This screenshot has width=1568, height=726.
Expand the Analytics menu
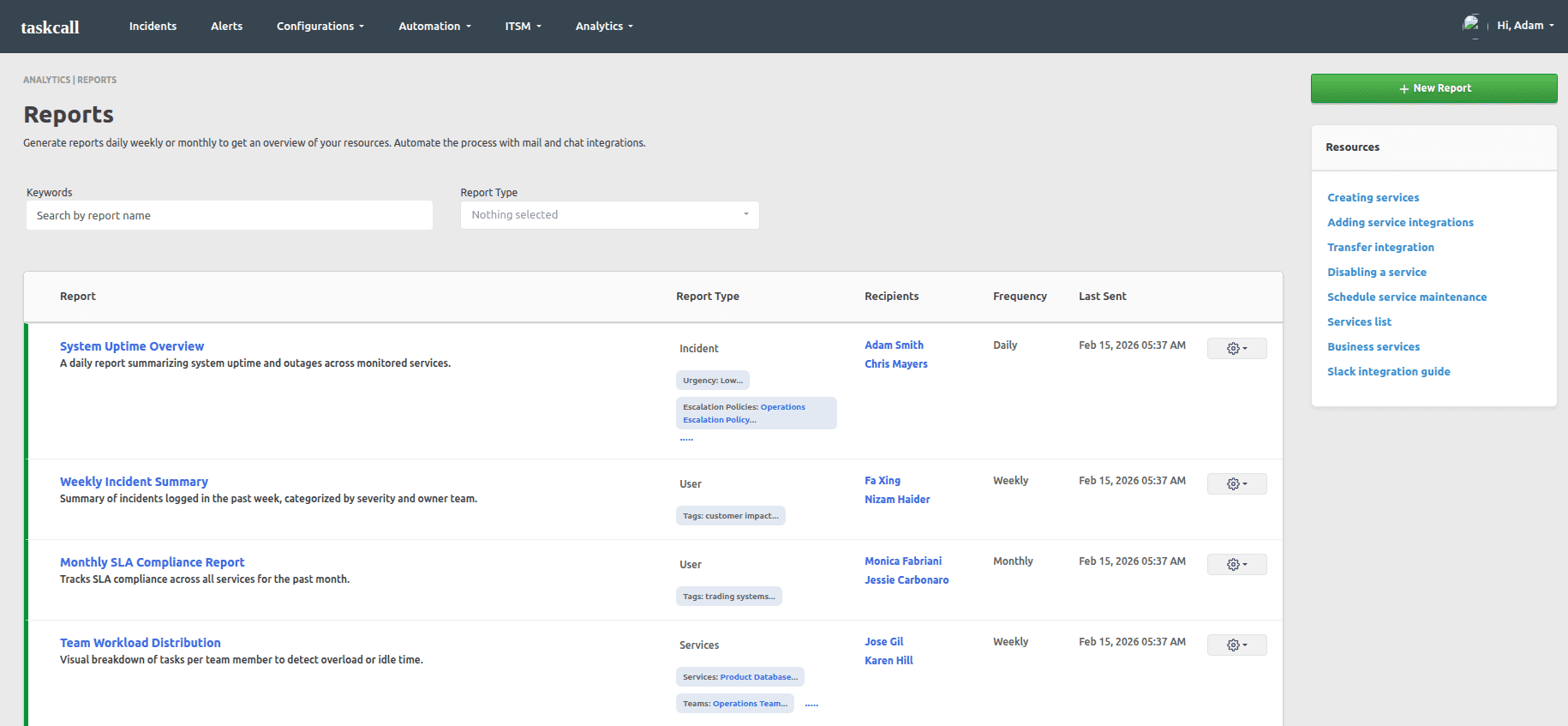(604, 26)
